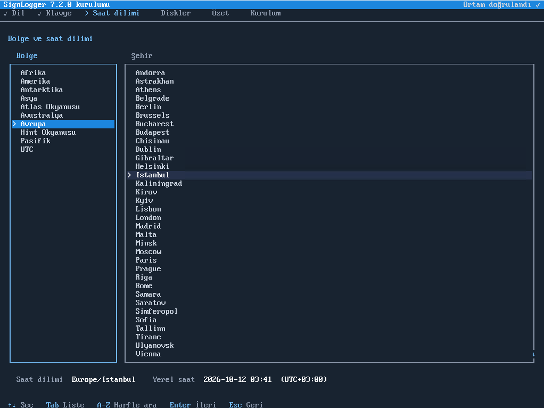Image resolution: width=544 pixels, height=408 pixels.
Task: Choose Chisinau city
Action: click(x=330, y=141)
